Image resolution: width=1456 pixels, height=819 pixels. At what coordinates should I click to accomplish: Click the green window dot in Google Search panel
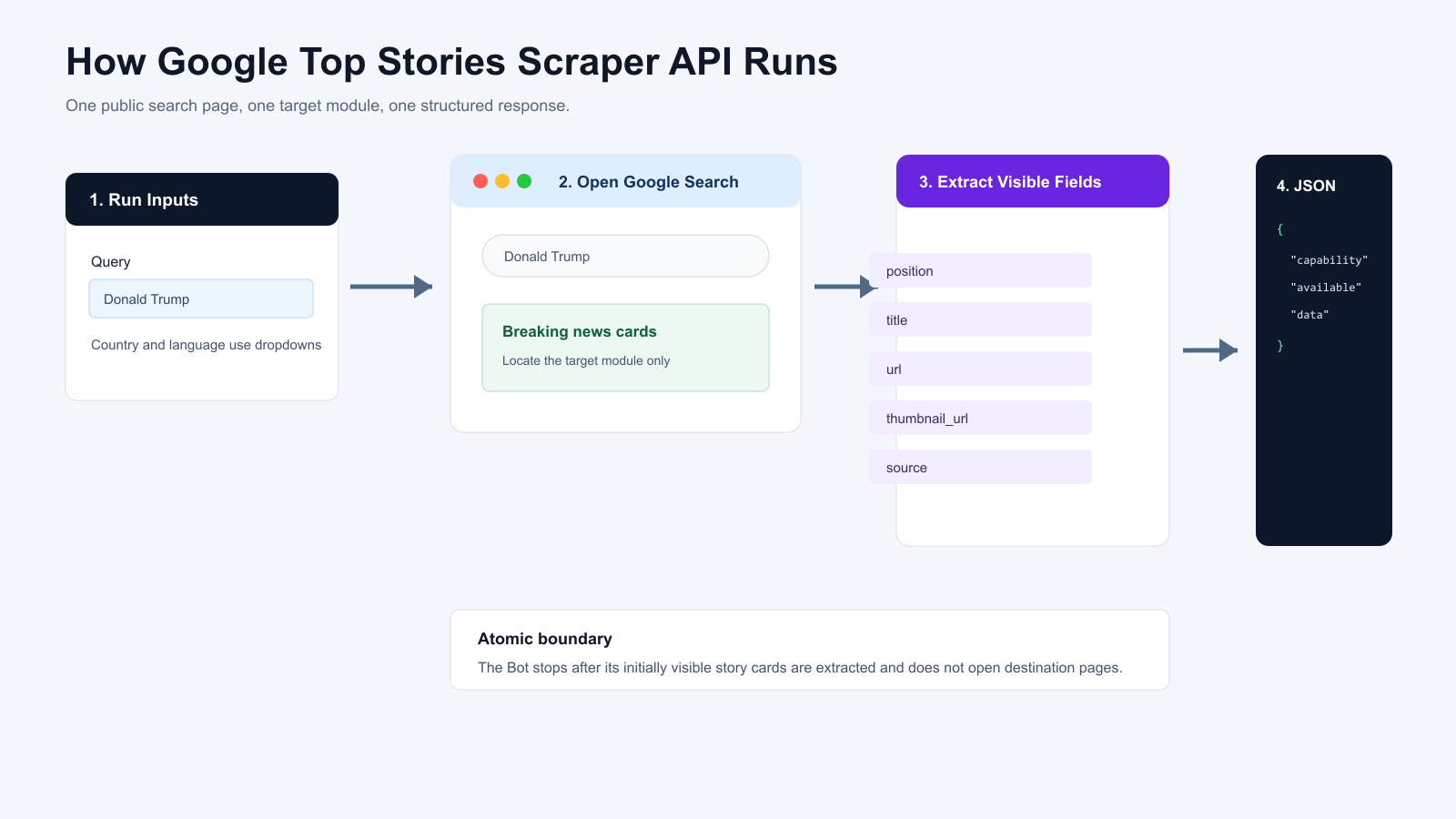click(x=524, y=181)
